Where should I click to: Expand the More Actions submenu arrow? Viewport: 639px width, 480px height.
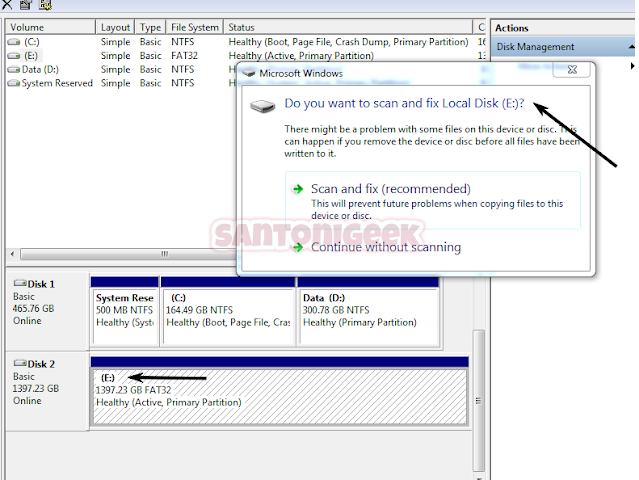pyautogui.click(x=632, y=66)
